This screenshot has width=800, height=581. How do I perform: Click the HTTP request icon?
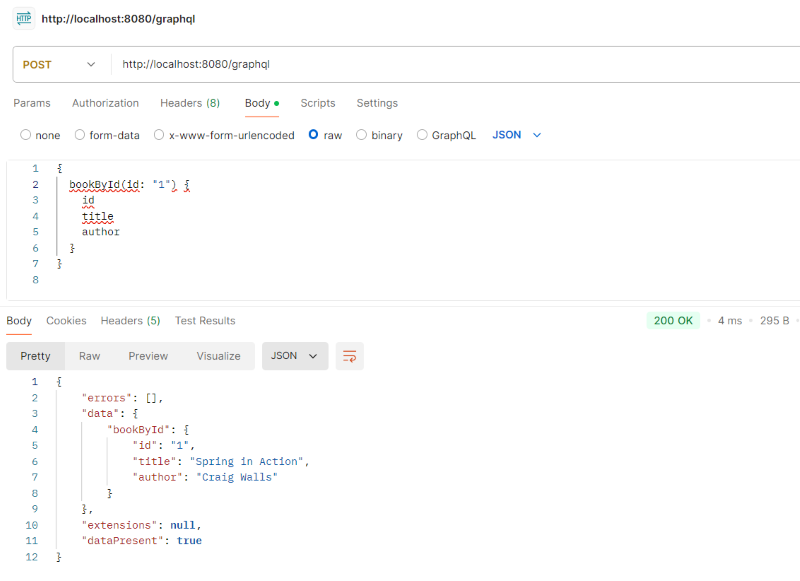coord(24,18)
